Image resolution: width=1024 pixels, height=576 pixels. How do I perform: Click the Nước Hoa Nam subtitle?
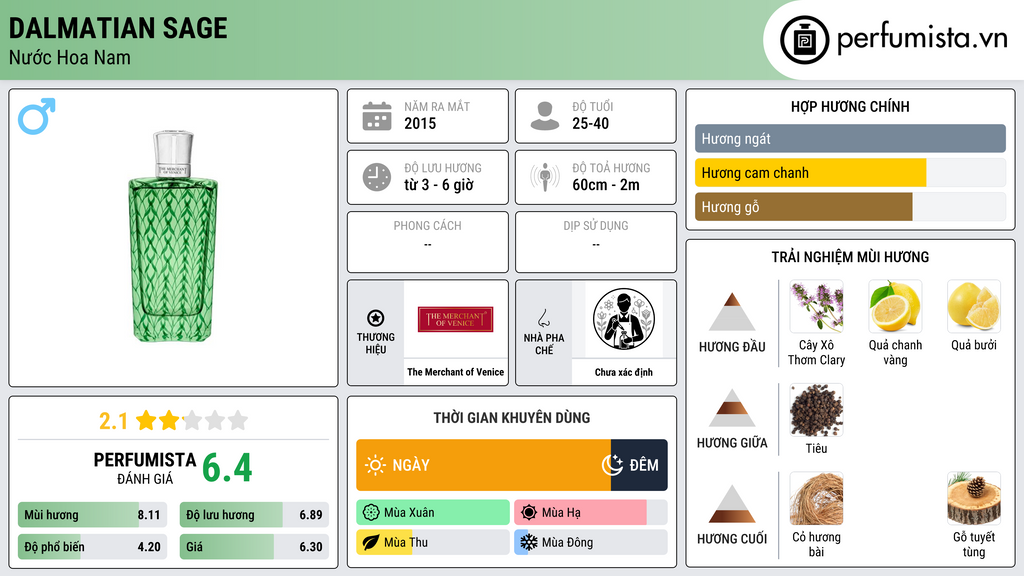[x=70, y=57]
